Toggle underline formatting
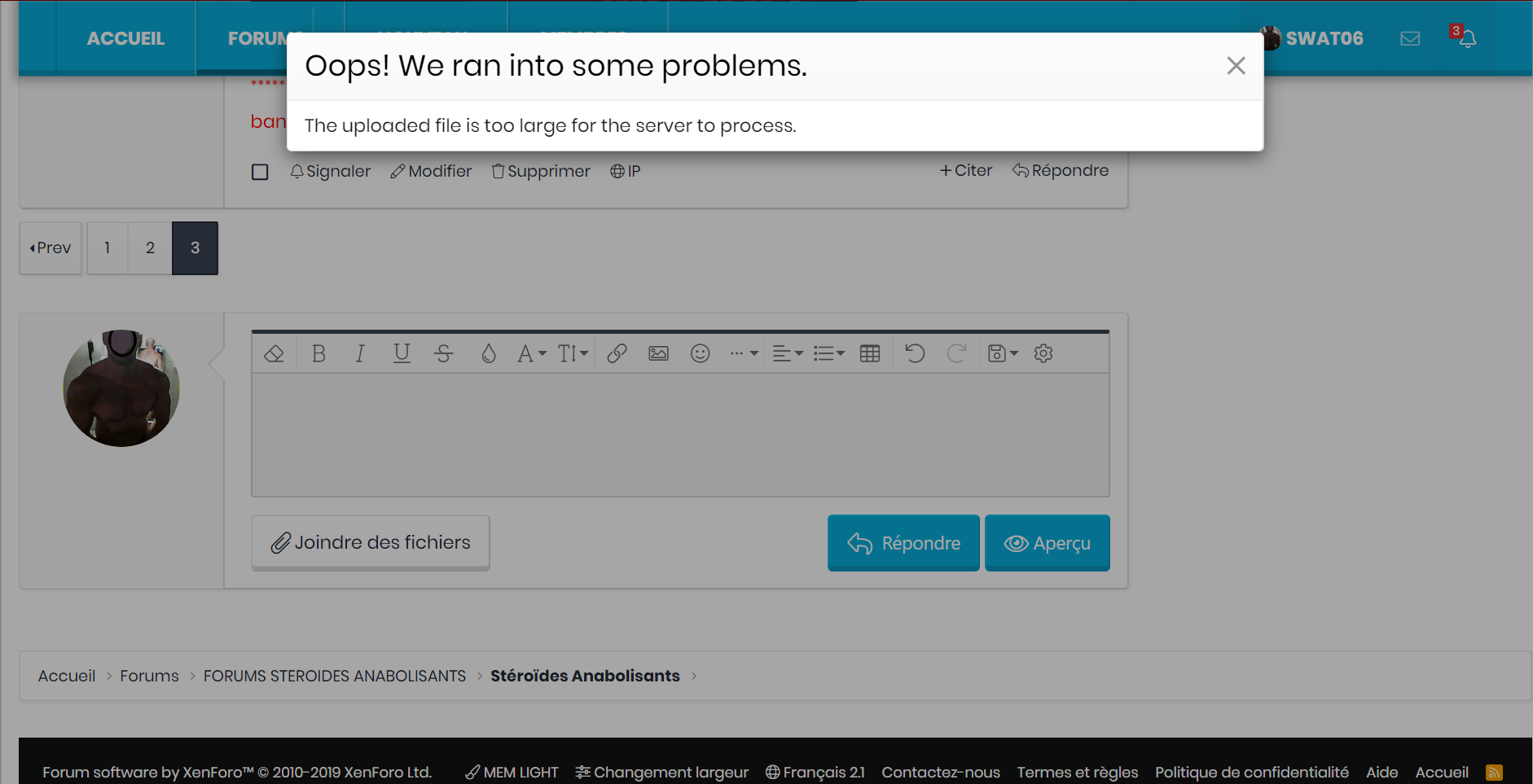The width and height of the screenshot is (1533, 784). 402,353
